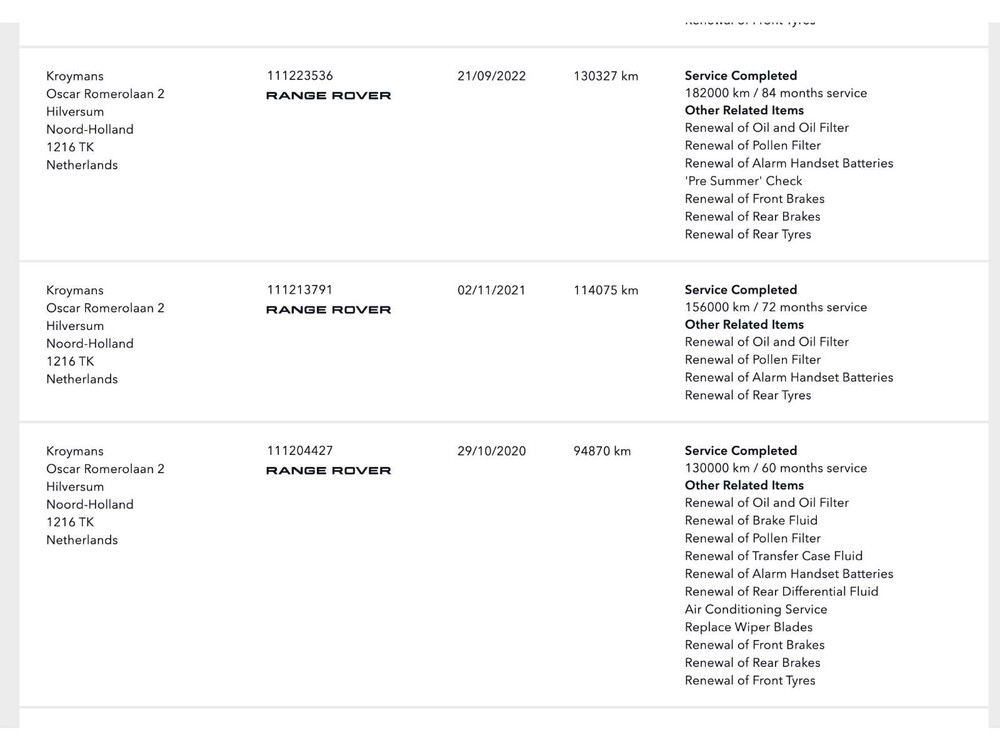Click the Range Rover logo under 111223536
The width and height of the screenshot is (1000, 750).
[x=328, y=96]
